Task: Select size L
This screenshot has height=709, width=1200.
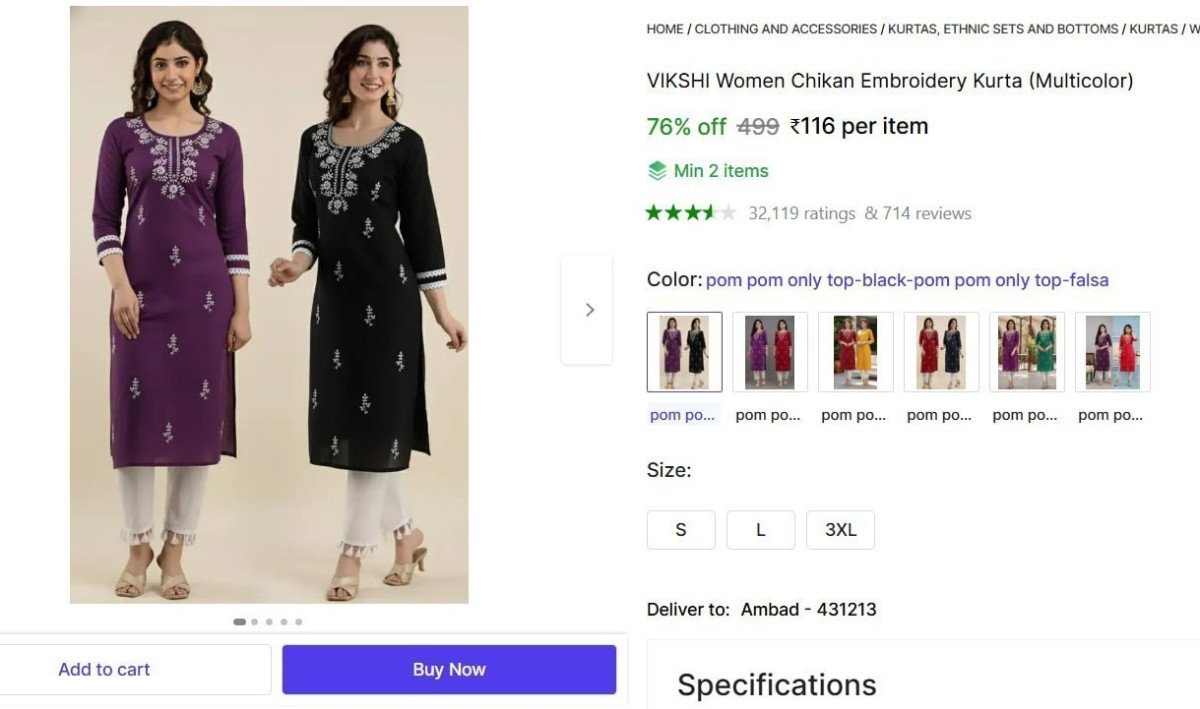Action: (x=761, y=530)
